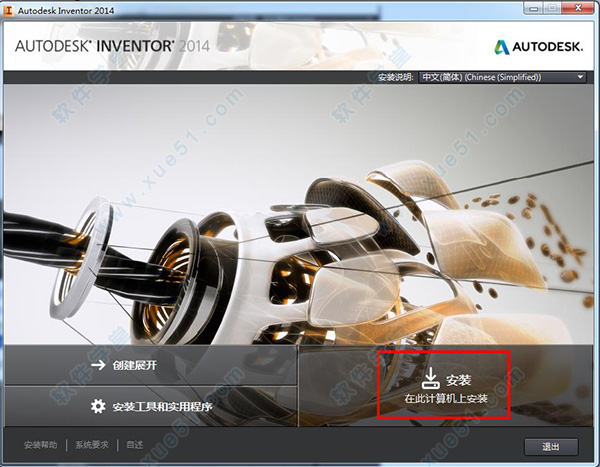Screen dimensions: 600x467
Task: Open the 安装说明 language dropdown
Action: tap(502, 77)
